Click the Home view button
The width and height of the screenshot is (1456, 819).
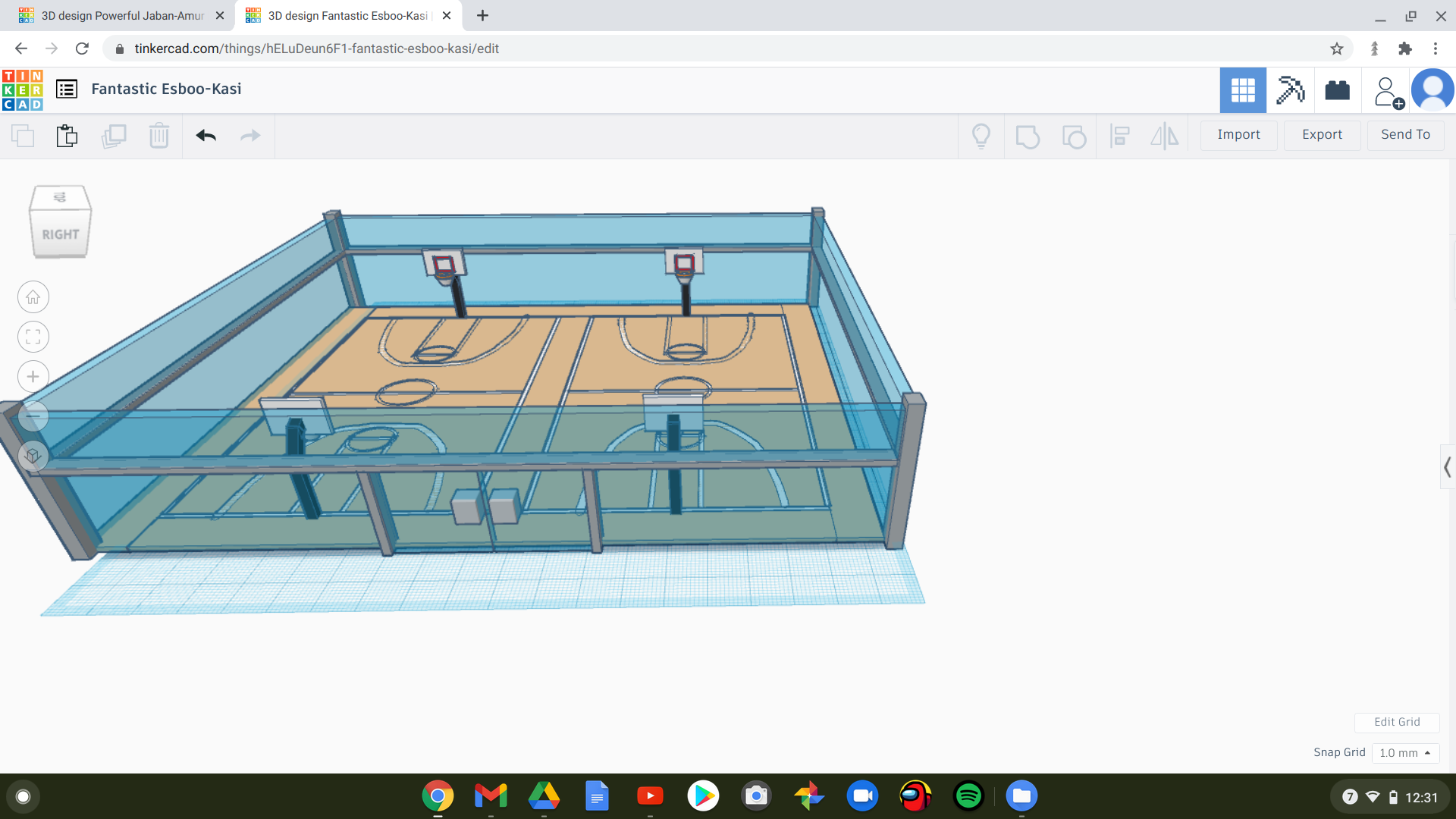coord(33,297)
